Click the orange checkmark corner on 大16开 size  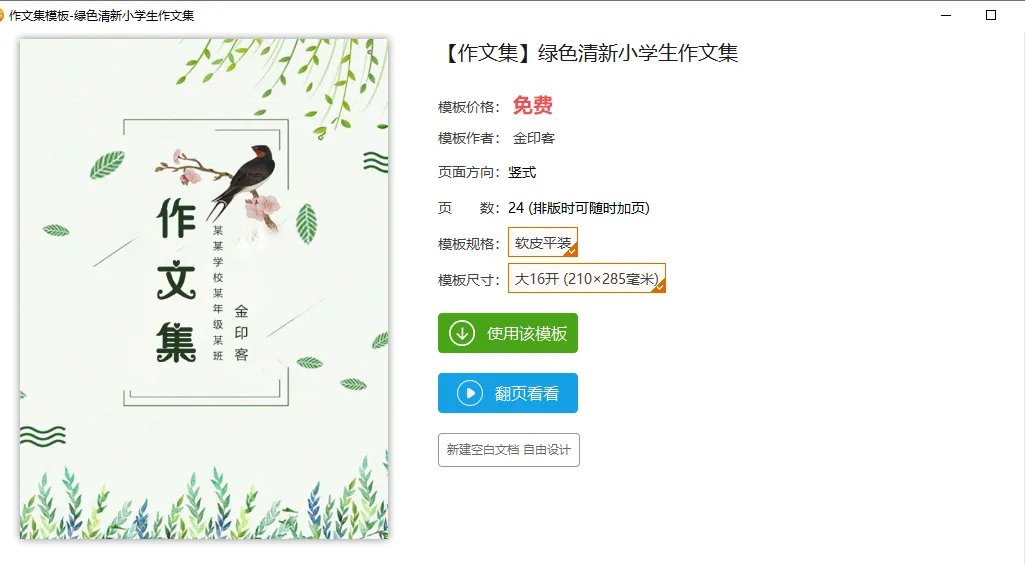660,286
